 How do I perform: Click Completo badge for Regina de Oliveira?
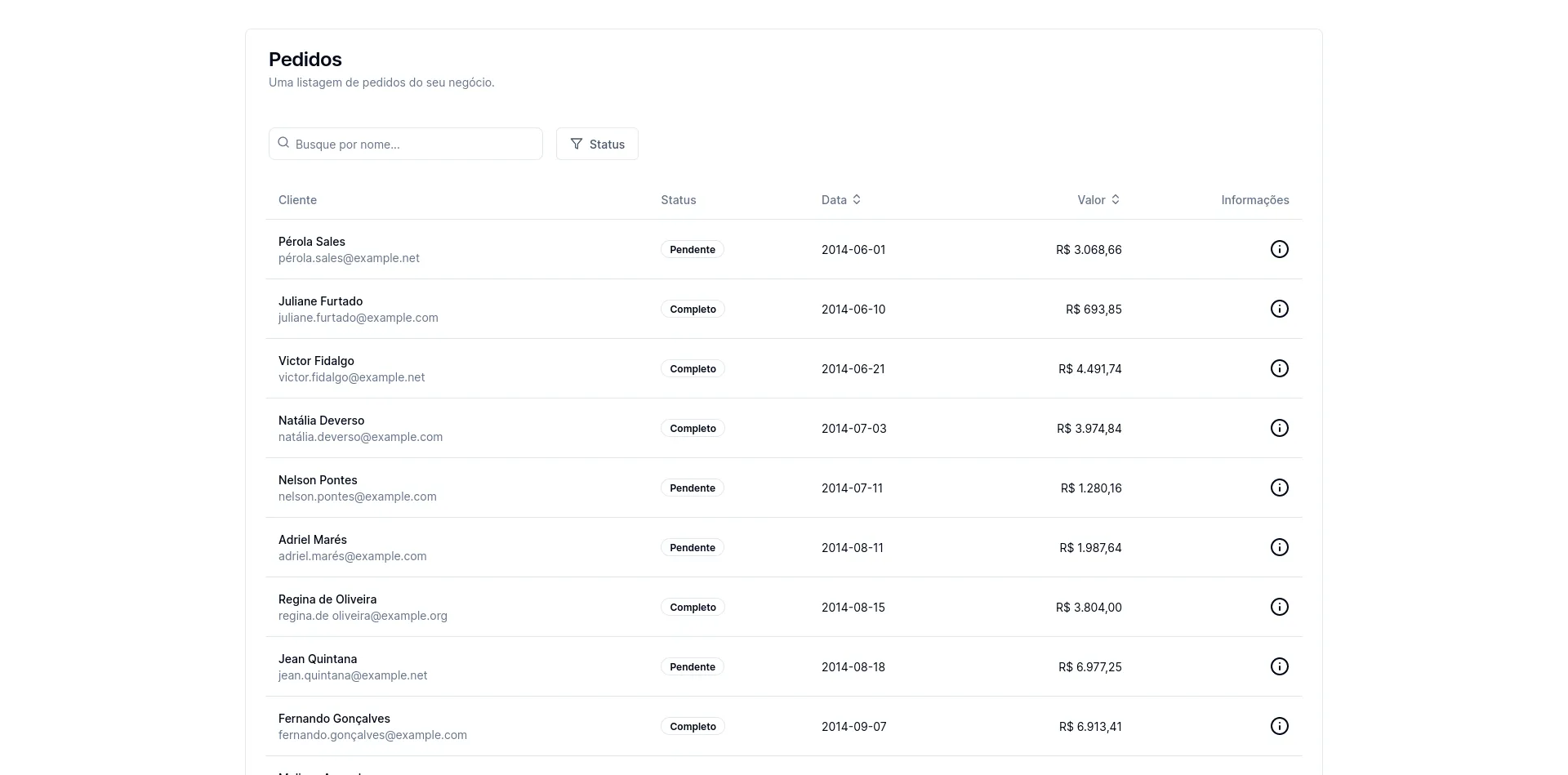pos(693,608)
